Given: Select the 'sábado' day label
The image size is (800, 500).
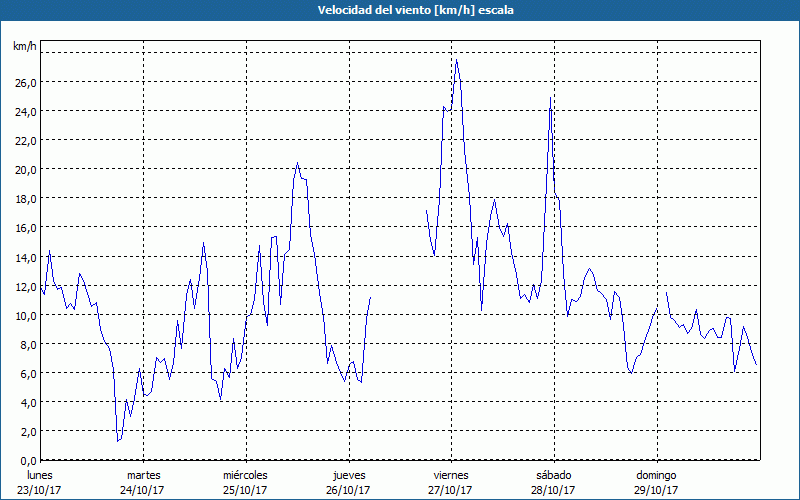Looking at the screenshot, I should [x=553, y=475].
